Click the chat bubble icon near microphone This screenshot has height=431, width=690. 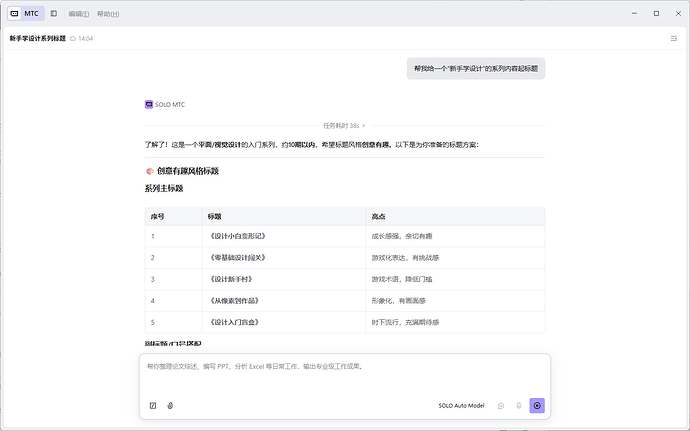pyautogui.click(x=501, y=405)
